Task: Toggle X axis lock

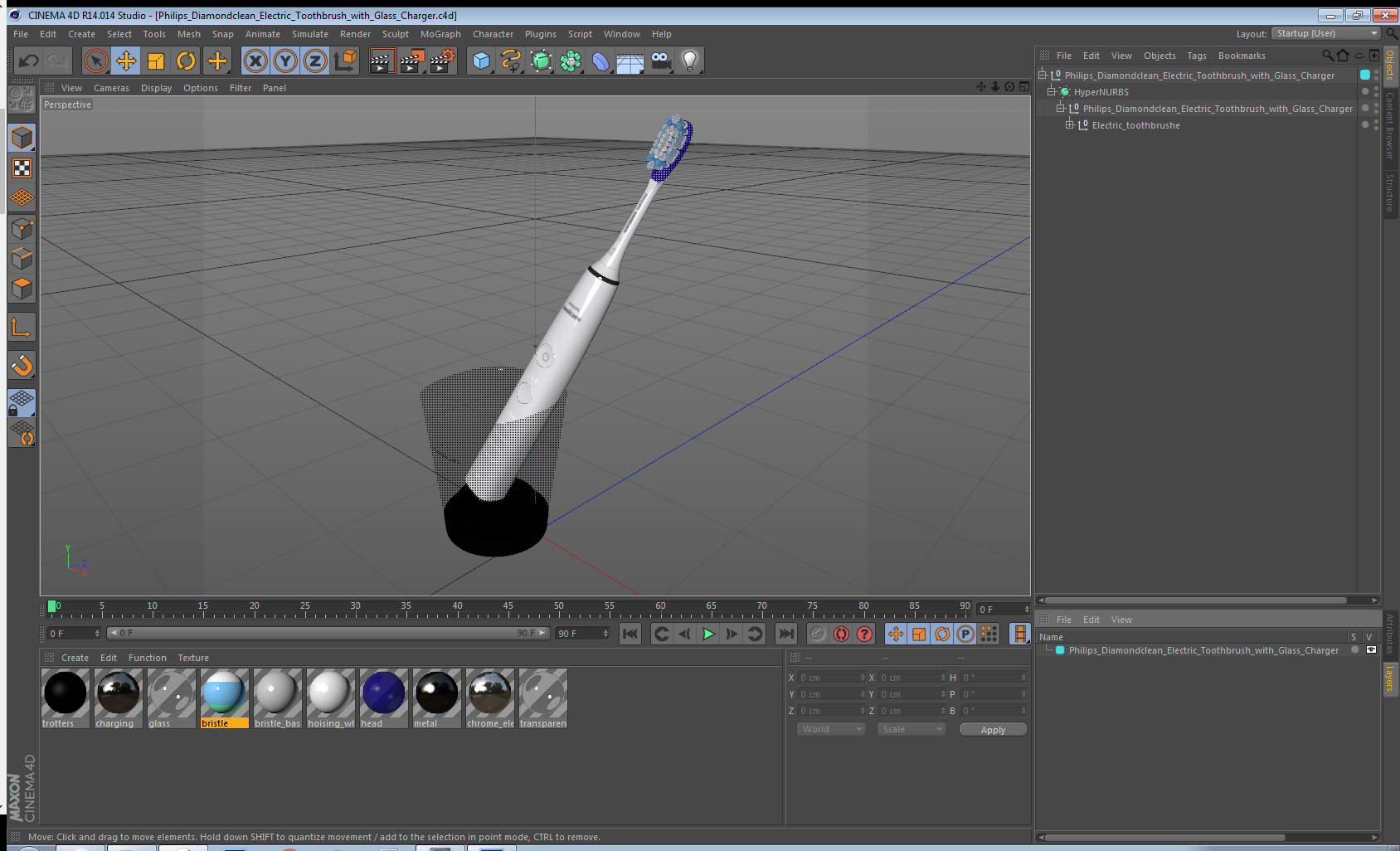Action: (255, 61)
